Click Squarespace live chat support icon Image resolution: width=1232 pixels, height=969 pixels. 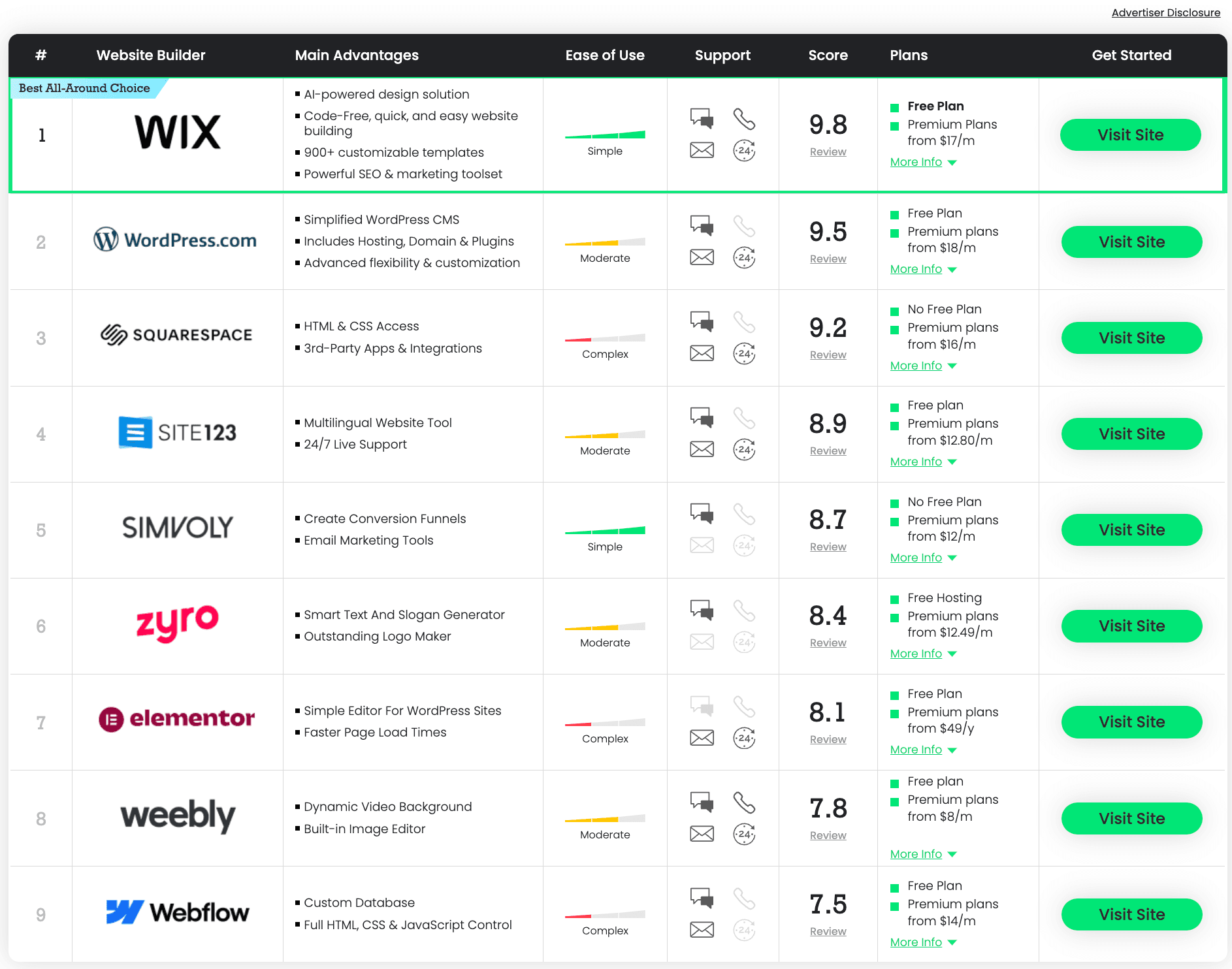click(x=702, y=321)
